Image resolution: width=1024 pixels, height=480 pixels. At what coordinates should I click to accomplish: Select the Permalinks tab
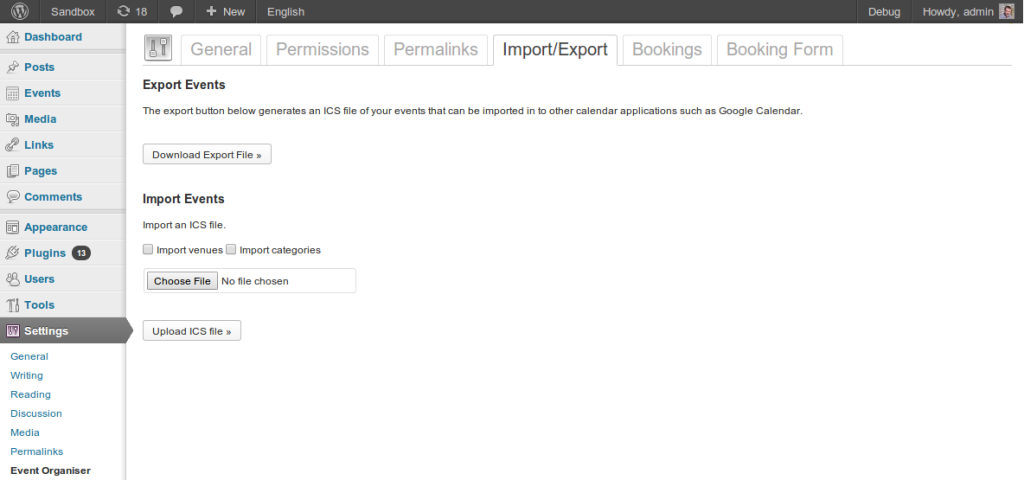click(x=436, y=50)
